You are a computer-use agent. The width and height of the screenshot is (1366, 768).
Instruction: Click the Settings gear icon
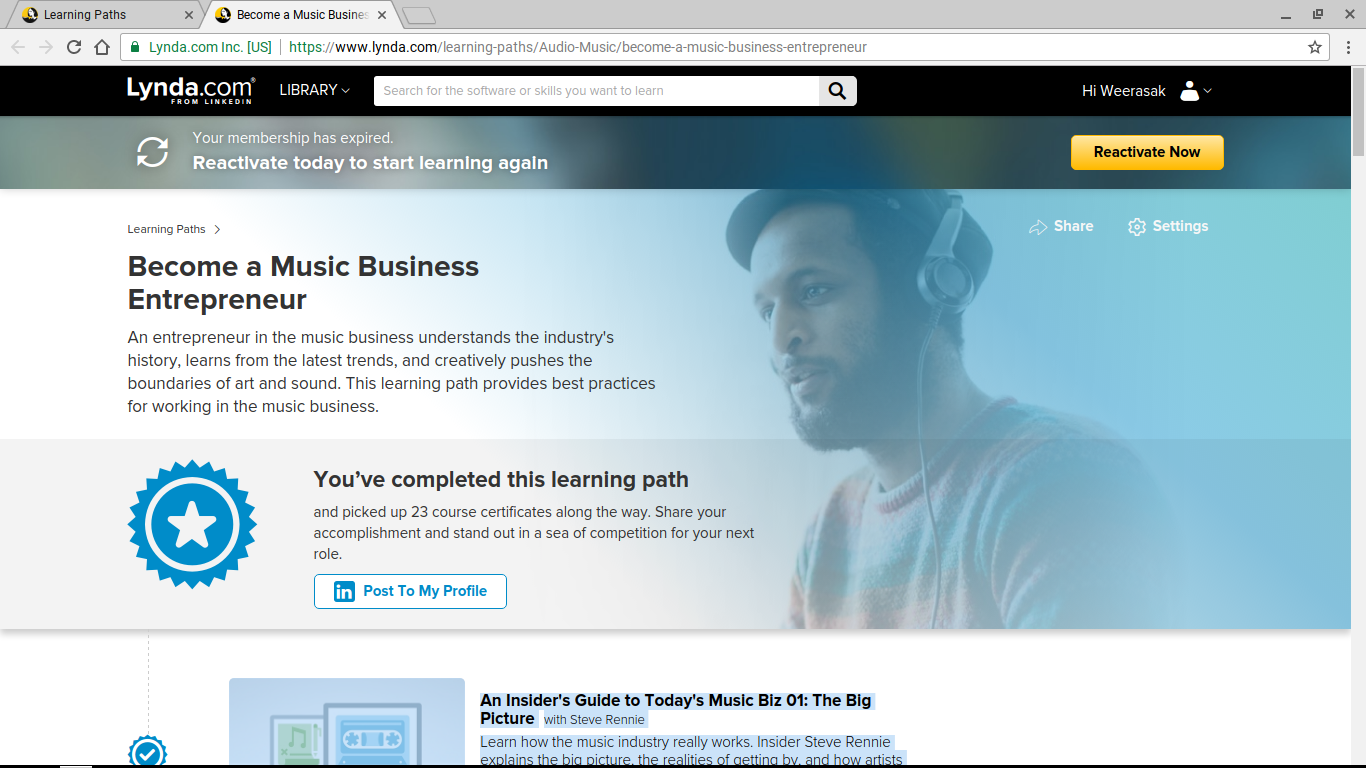pos(1137,227)
